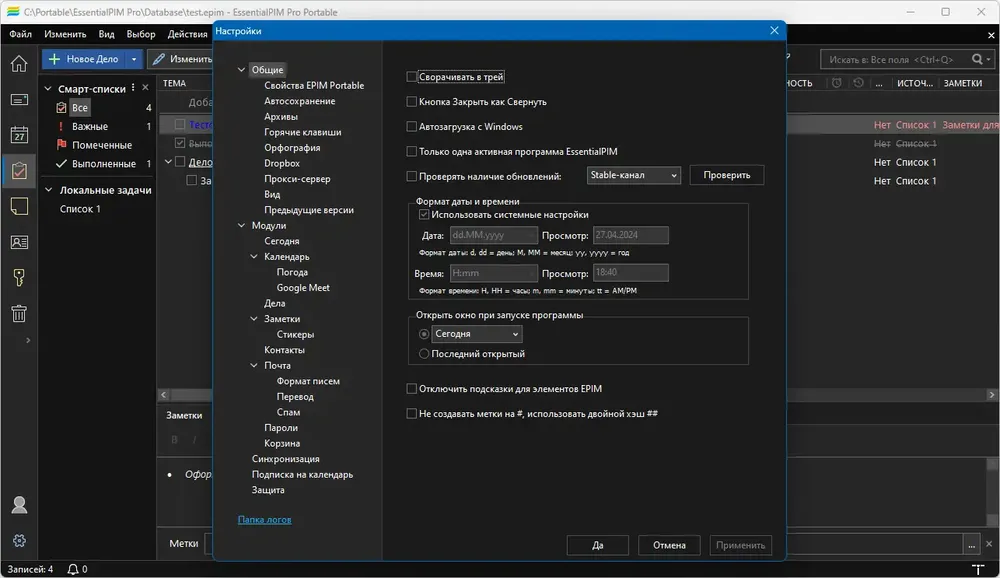Open the Сегодня startup window dropdown
The height and width of the screenshot is (578, 1000).
476,334
